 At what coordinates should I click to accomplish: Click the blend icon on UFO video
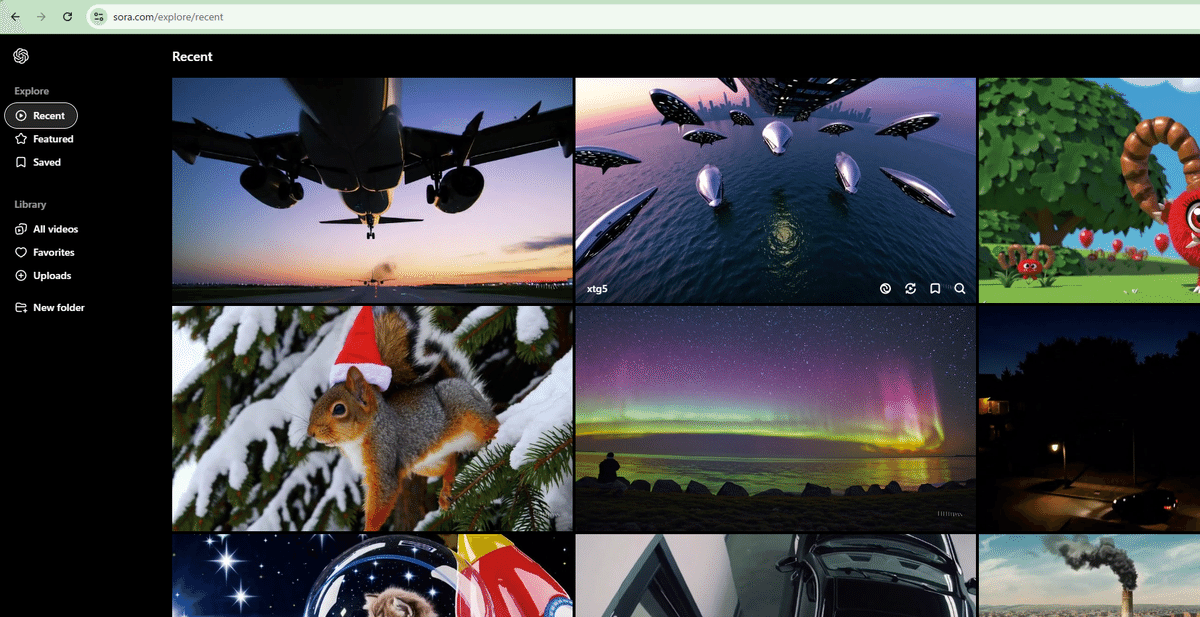(885, 289)
